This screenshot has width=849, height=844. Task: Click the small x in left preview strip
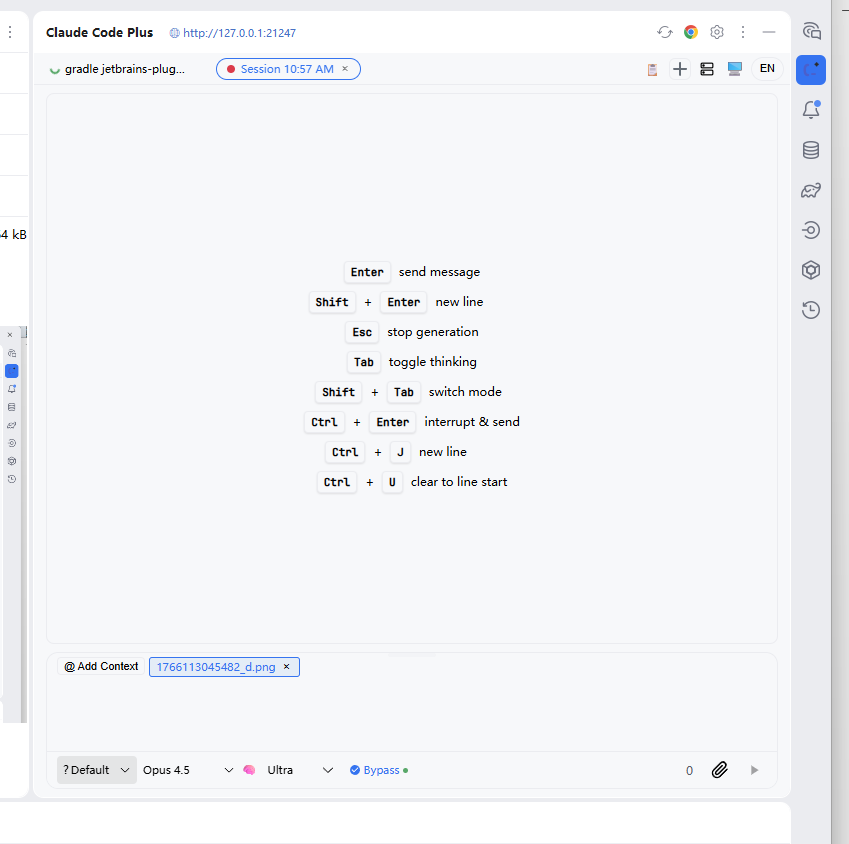(x=10, y=335)
